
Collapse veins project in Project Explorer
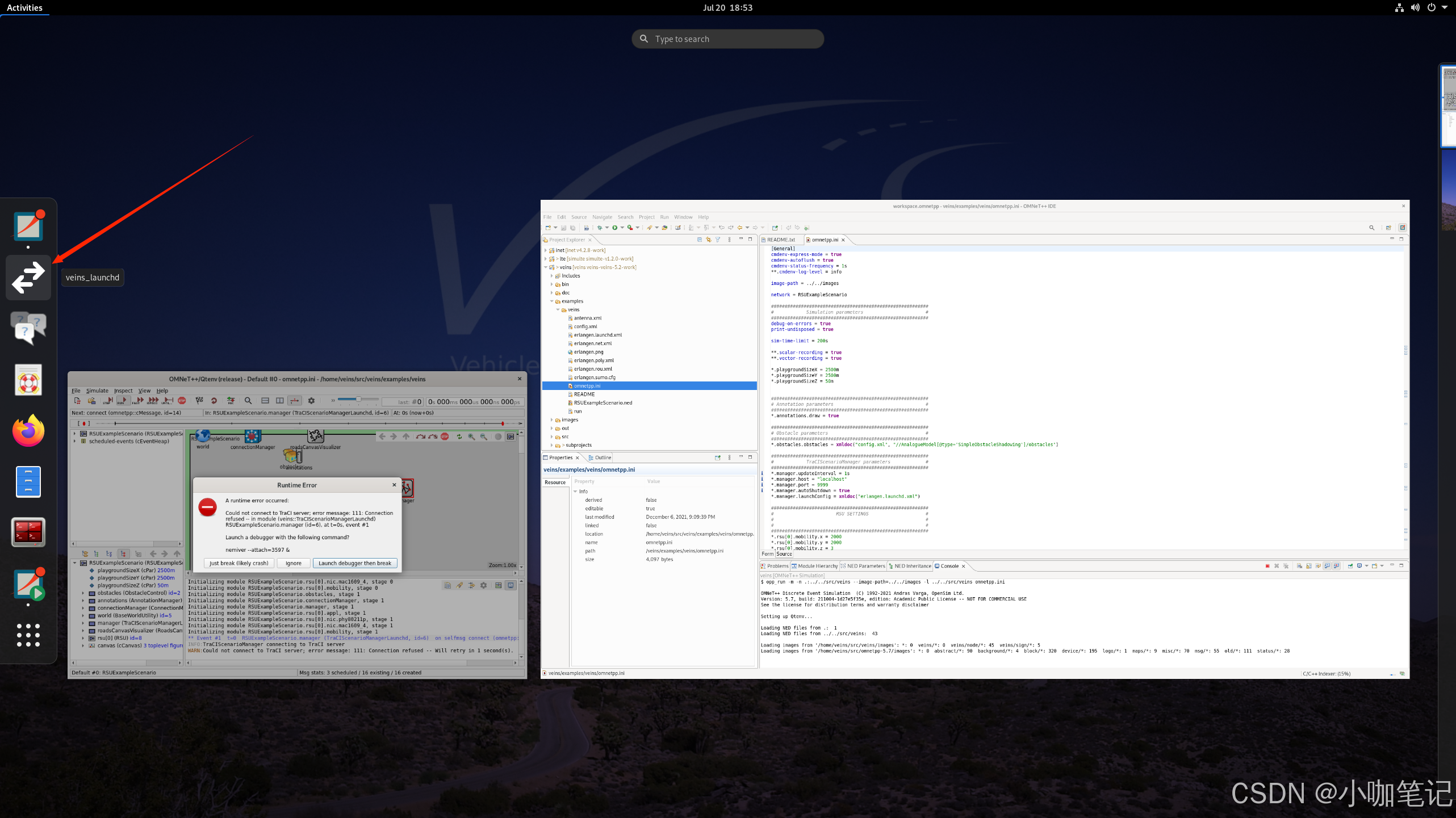tap(546, 267)
